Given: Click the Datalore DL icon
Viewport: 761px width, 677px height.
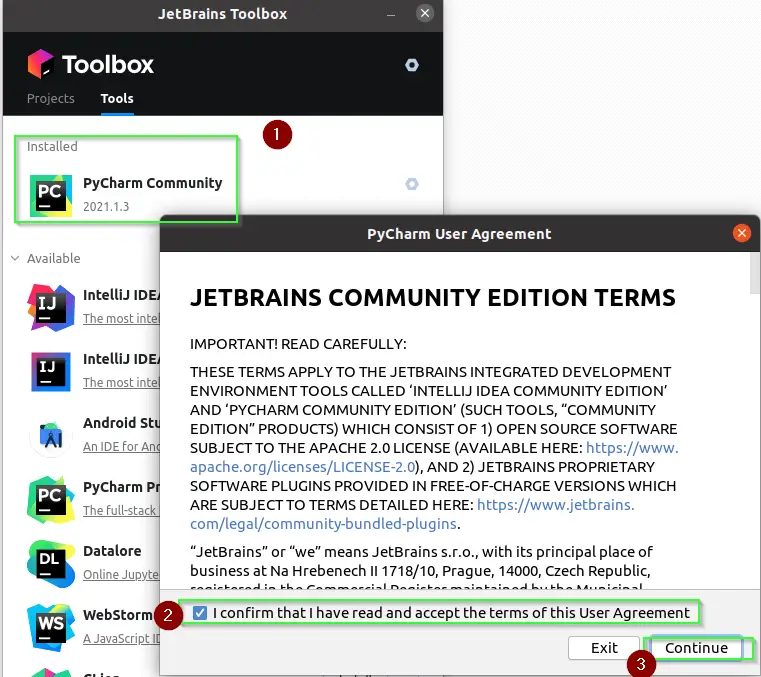Looking at the screenshot, I should pyautogui.click(x=50, y=564).
